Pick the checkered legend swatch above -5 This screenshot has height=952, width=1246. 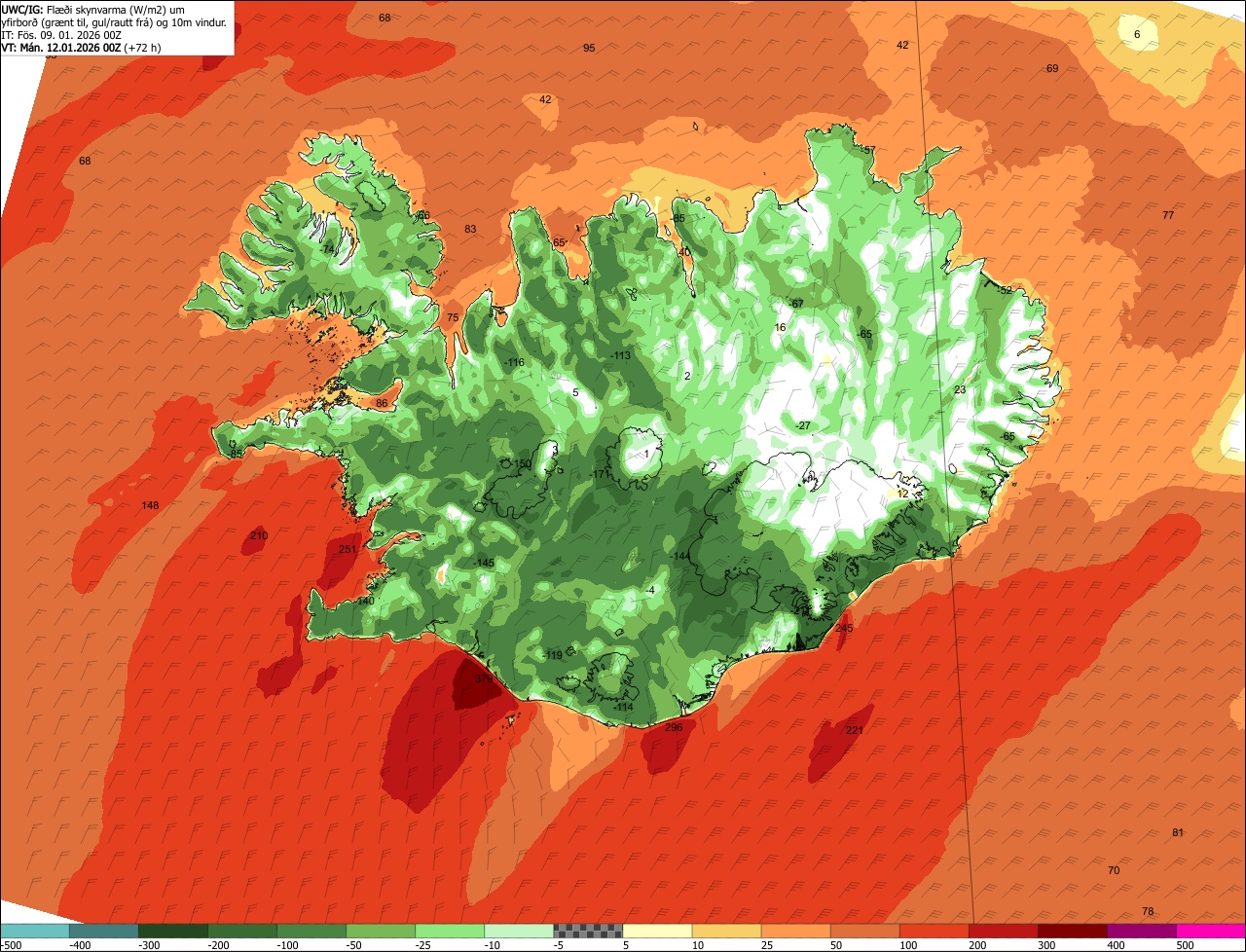588,930
